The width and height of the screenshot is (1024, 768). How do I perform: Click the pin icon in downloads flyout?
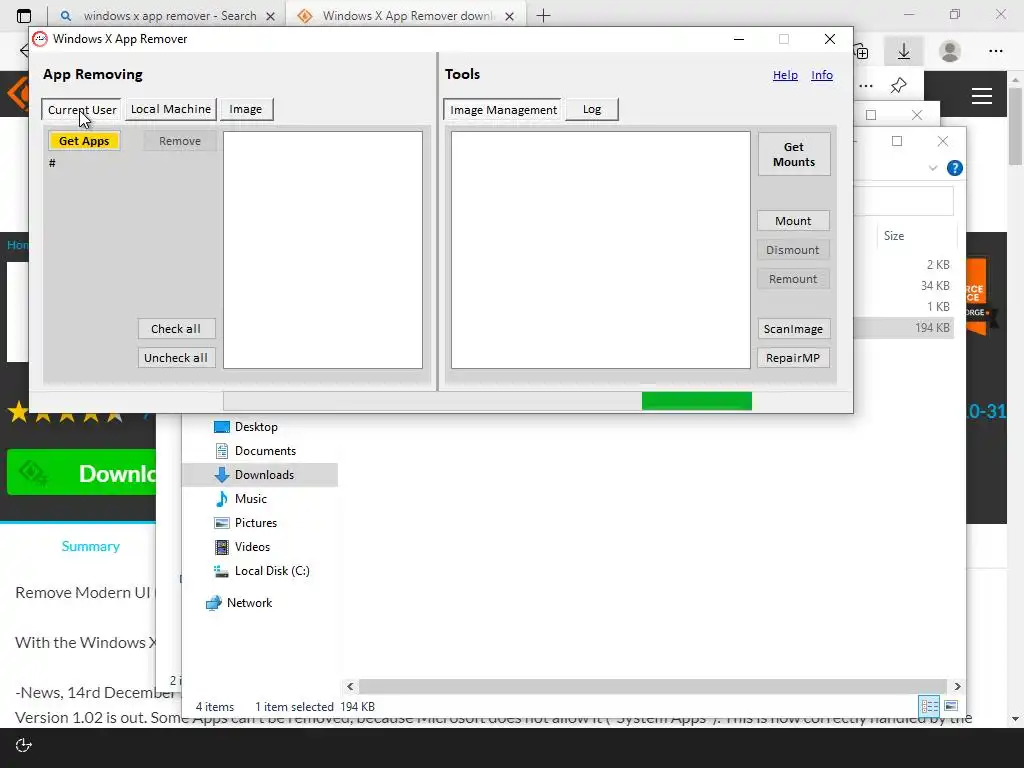(x=899, y=85)
